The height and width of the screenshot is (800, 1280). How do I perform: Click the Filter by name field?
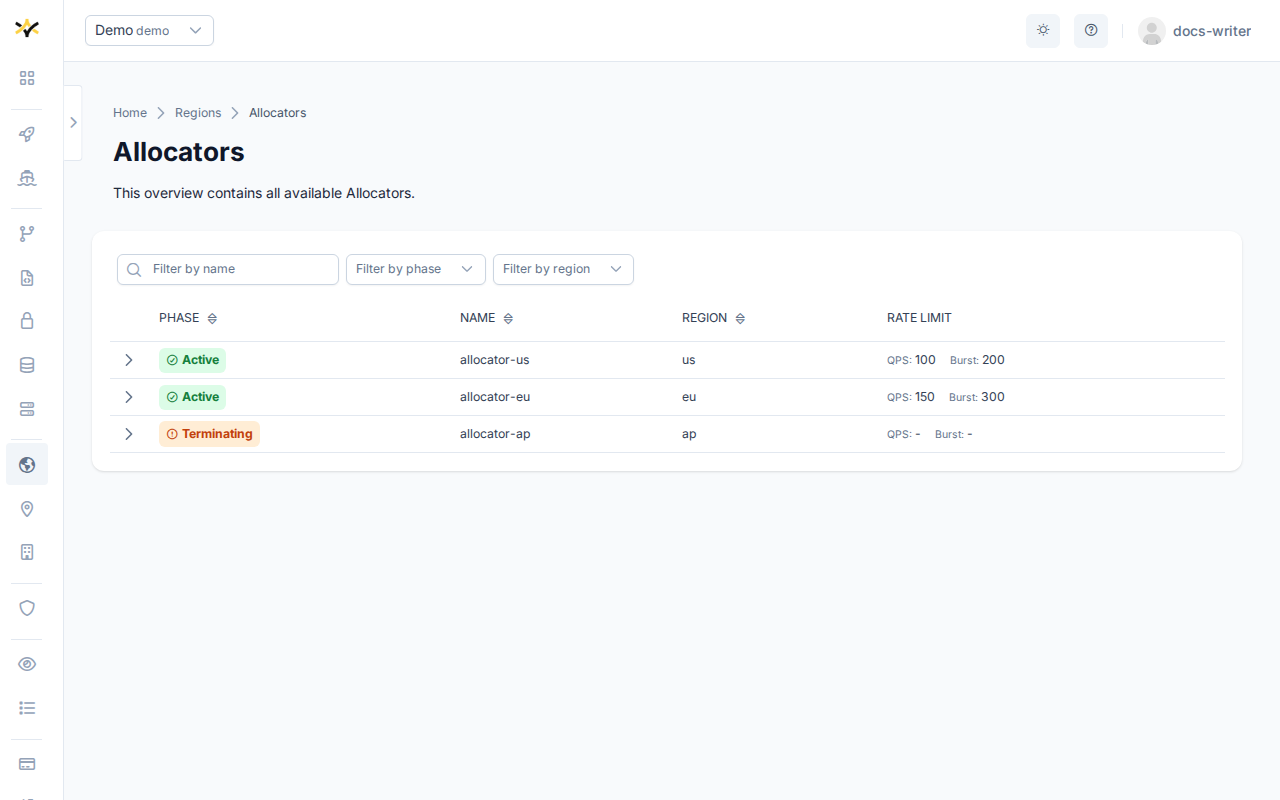tap(228, 269)
